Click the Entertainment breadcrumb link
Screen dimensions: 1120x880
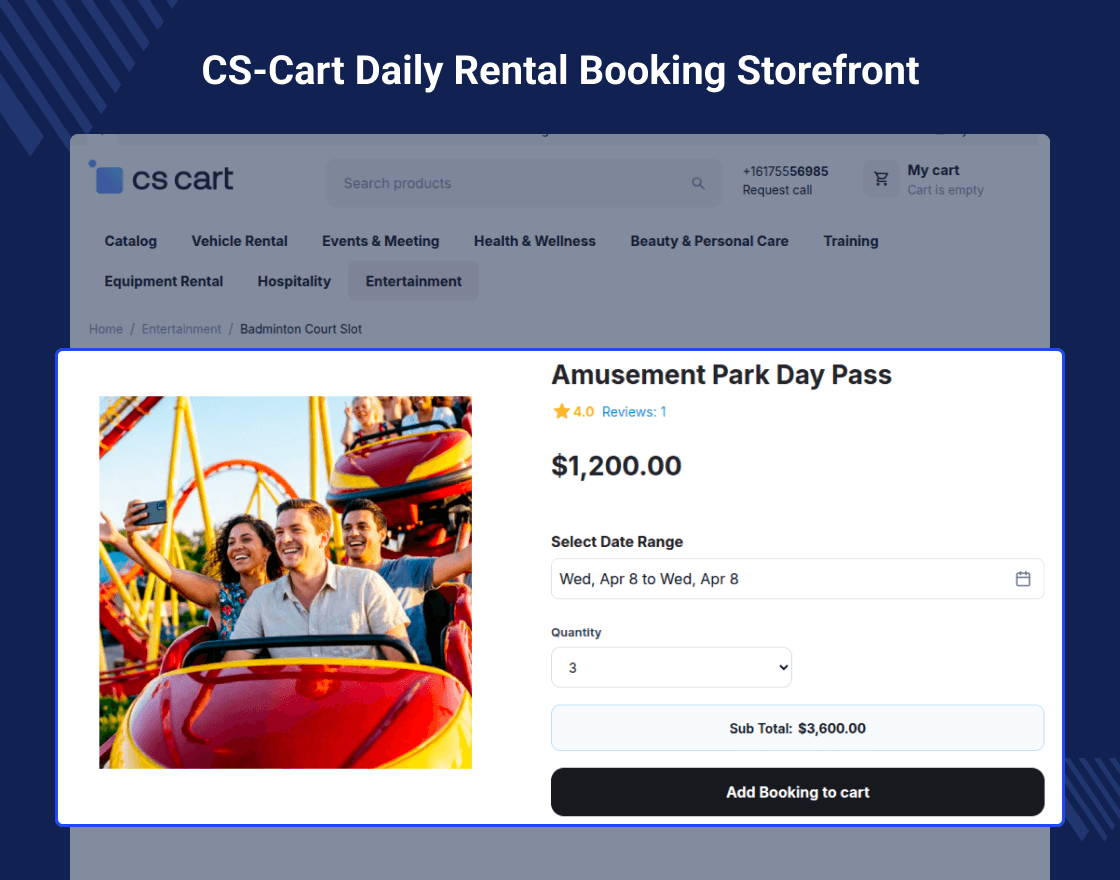tap(181, 329)
